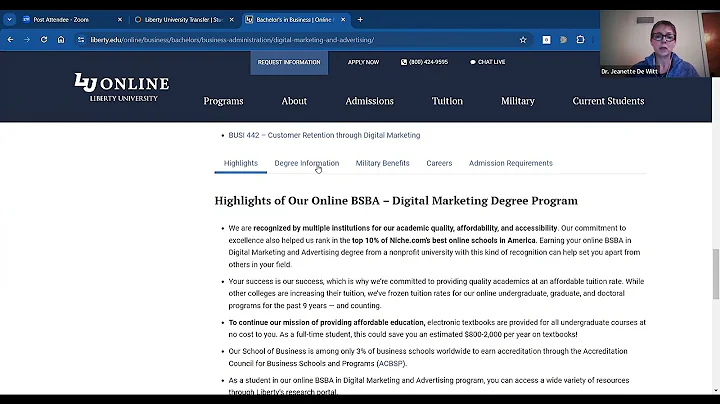720x404 pixels.
Task: Click the scrollbar down arrow
Action: 715,391
